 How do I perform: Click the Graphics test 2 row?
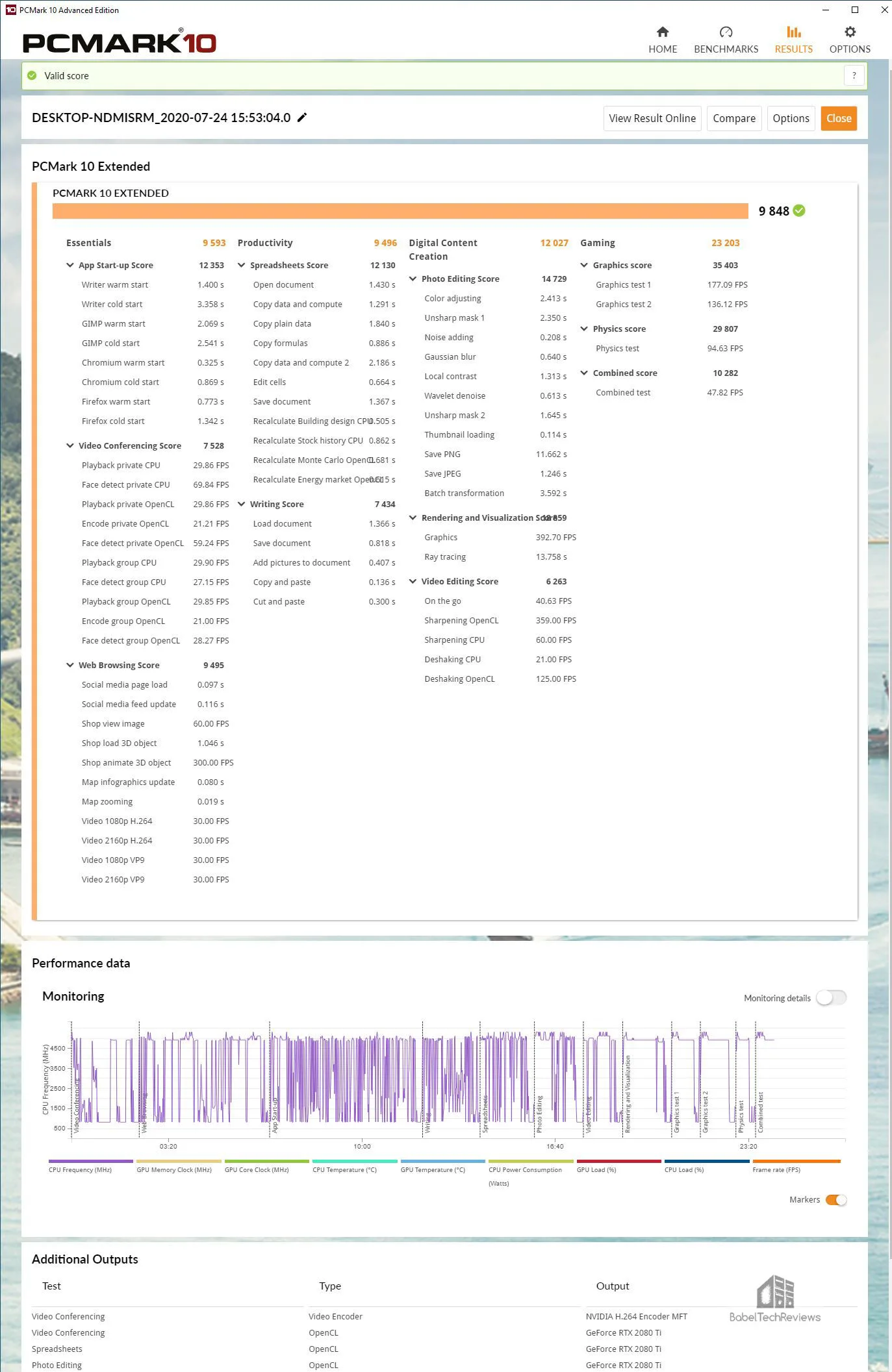(672, 304)
